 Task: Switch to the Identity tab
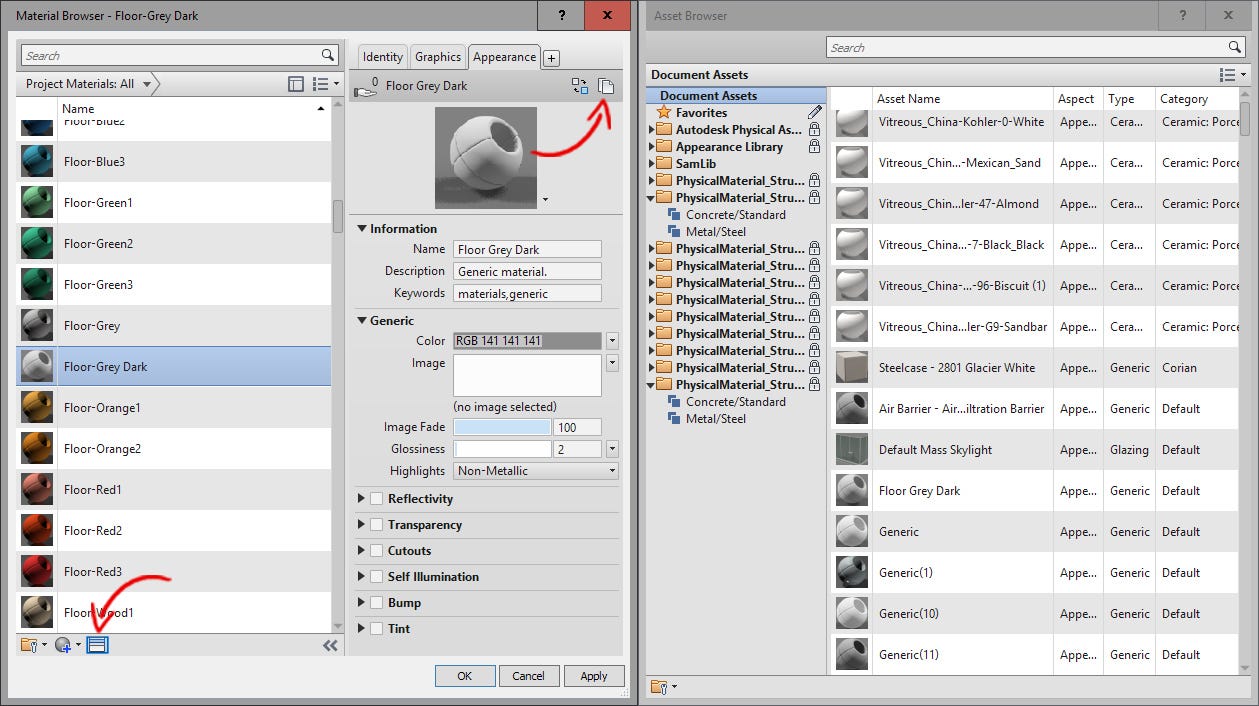tap(382, 57)
